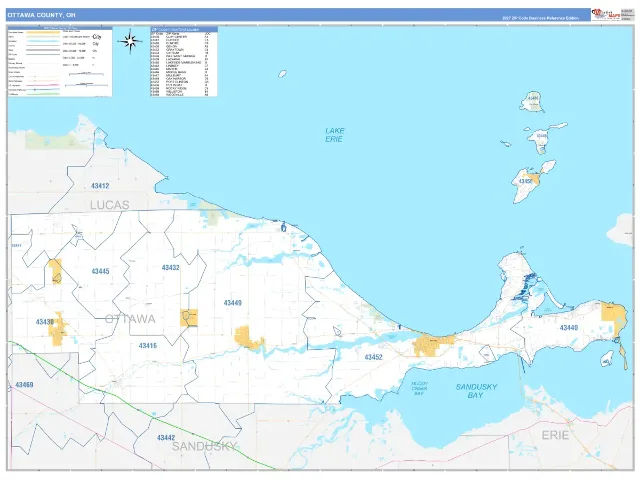This screenshot has width=640, height=480.
Task: Click the OAK HARBOR row in index
Action: pos(180,78)
